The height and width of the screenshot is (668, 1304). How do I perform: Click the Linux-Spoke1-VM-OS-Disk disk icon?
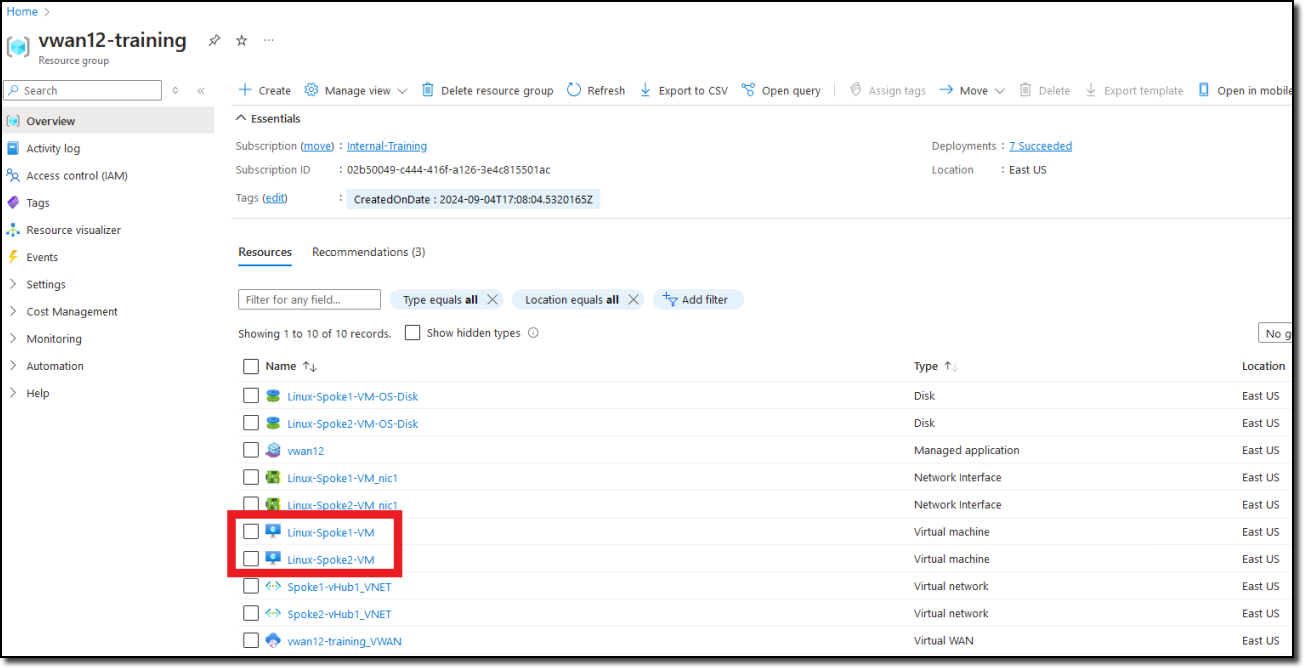(x=273, y=396)
